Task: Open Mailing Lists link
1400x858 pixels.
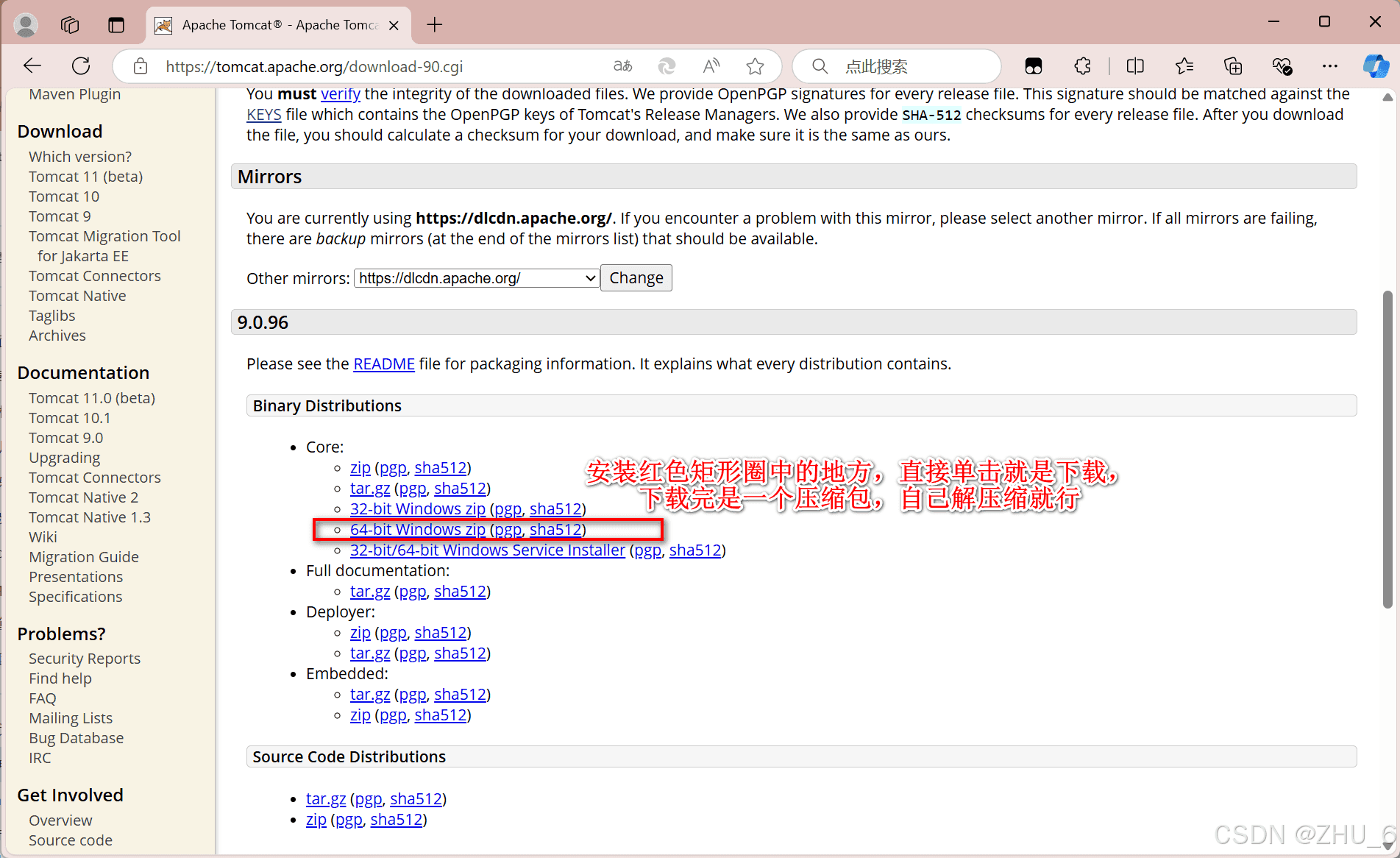Action: point(71,718)
